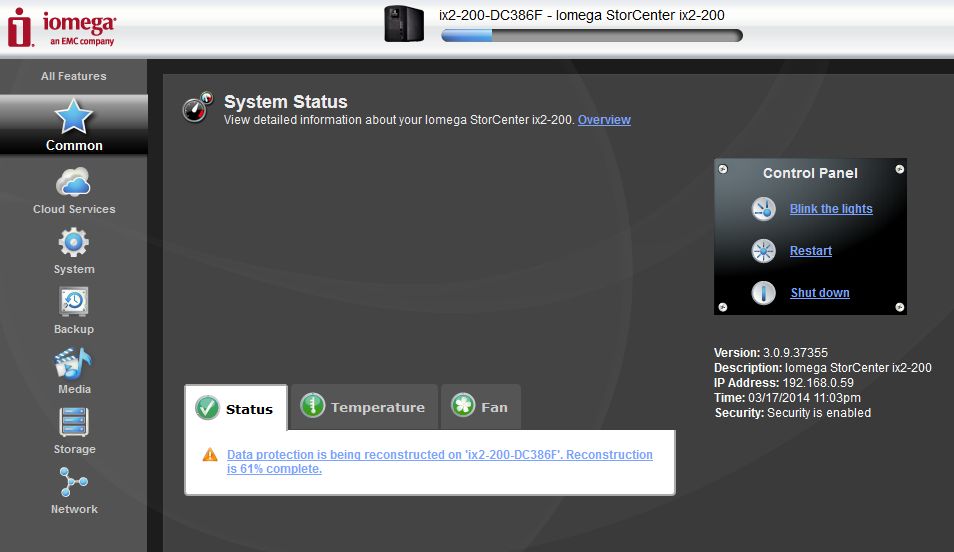954x552 pixels.
Task: Click the Blink the lights icon
Action: [764, 209]
